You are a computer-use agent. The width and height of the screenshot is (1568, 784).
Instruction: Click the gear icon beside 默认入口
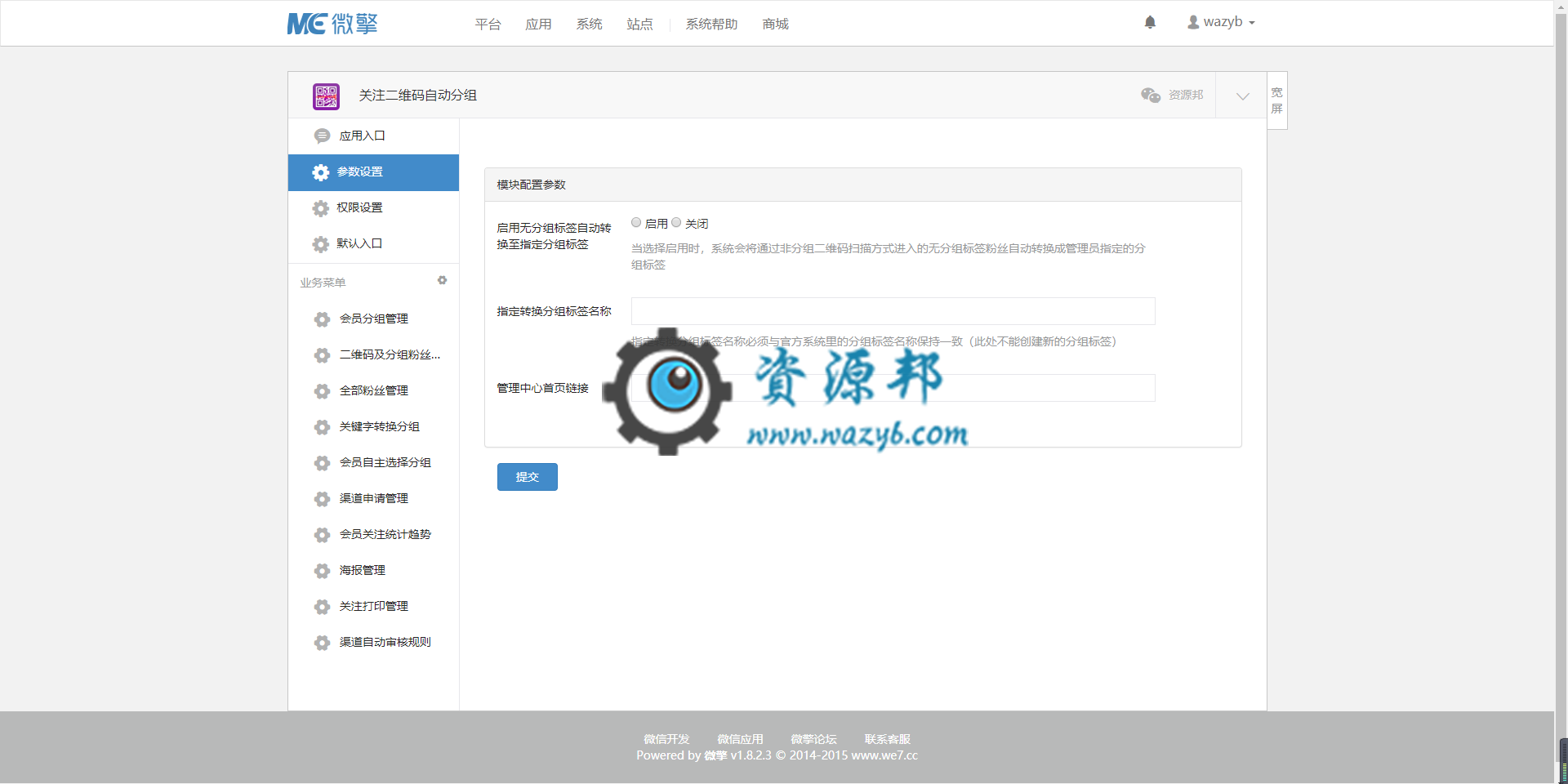coord(321,244)
